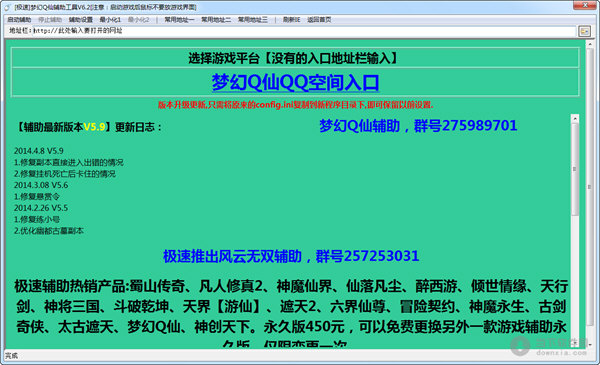Select 最小化1 in the menu bar
The height and width of the screenshot is (365, 600).
tap(110, 20)
